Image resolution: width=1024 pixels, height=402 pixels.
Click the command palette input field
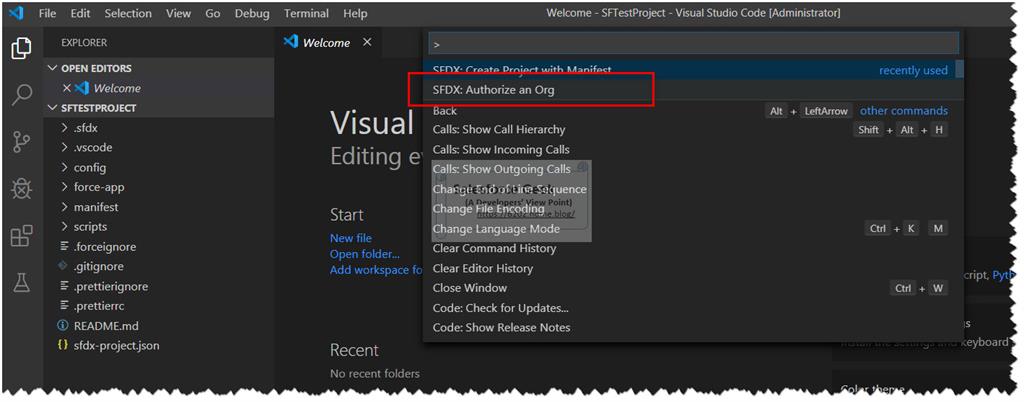coord(694,44)
